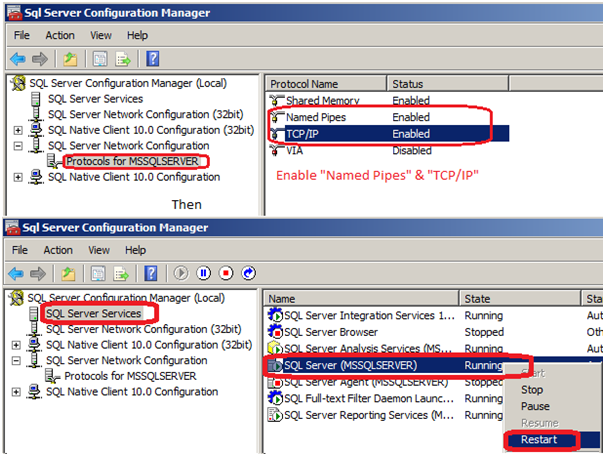Select SQL Server Network Configuration (32bit), bottom tree
The height and width of the screenshot is (456, 605).
click(x=144, y=329)
